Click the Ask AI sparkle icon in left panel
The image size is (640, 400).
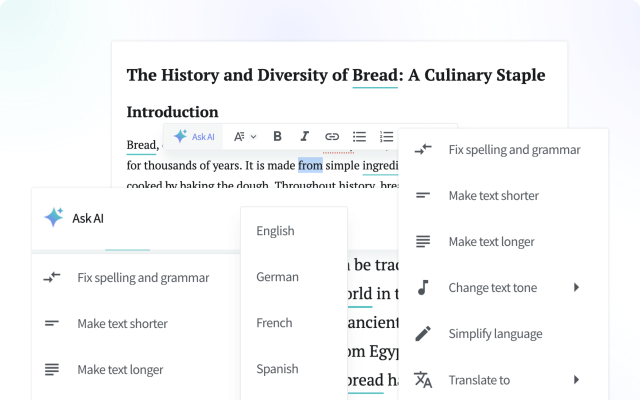tap(53, 218)
